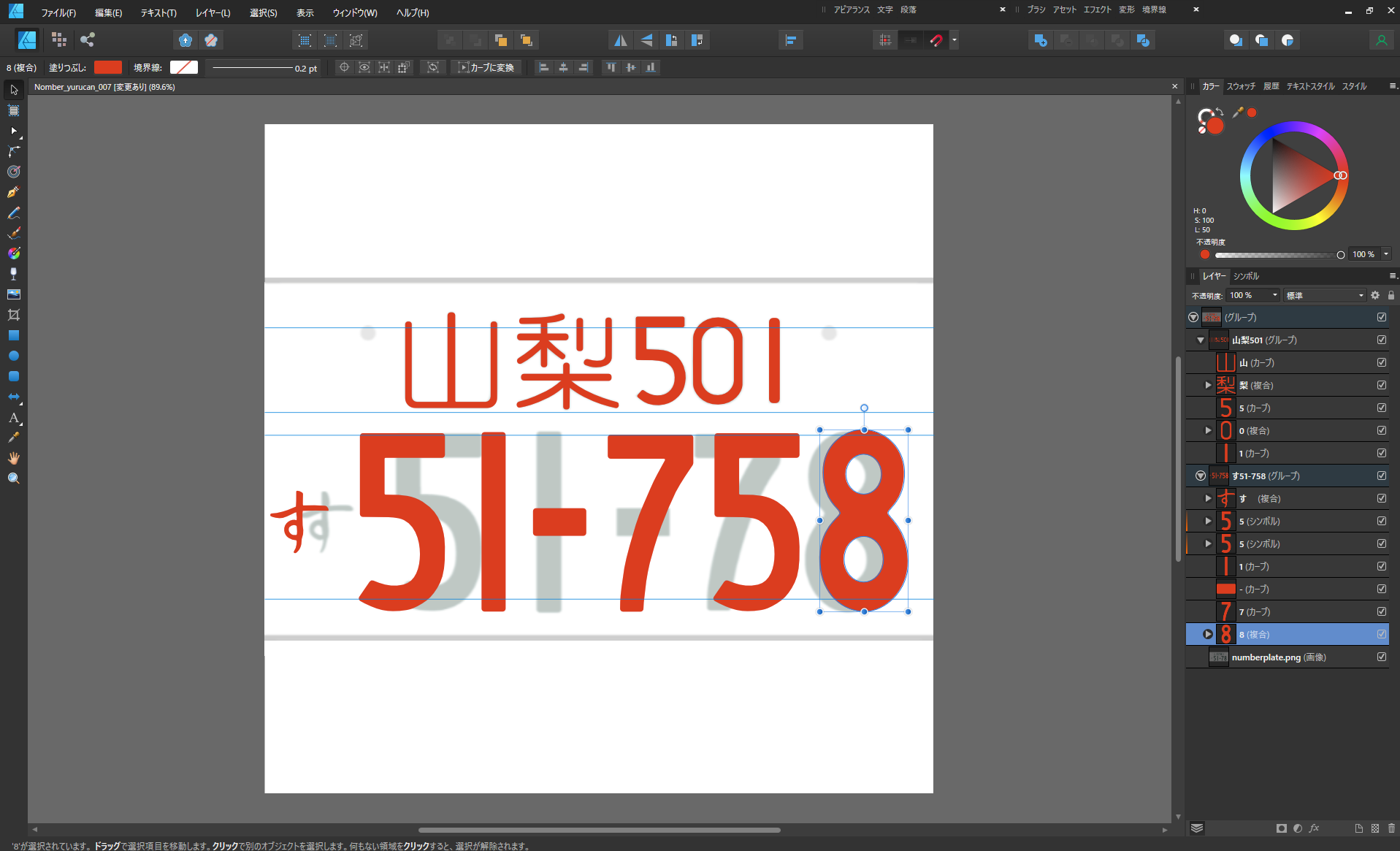
Task: Click the add layer icon in the Layers panel
Action: tap(1358, 828)
